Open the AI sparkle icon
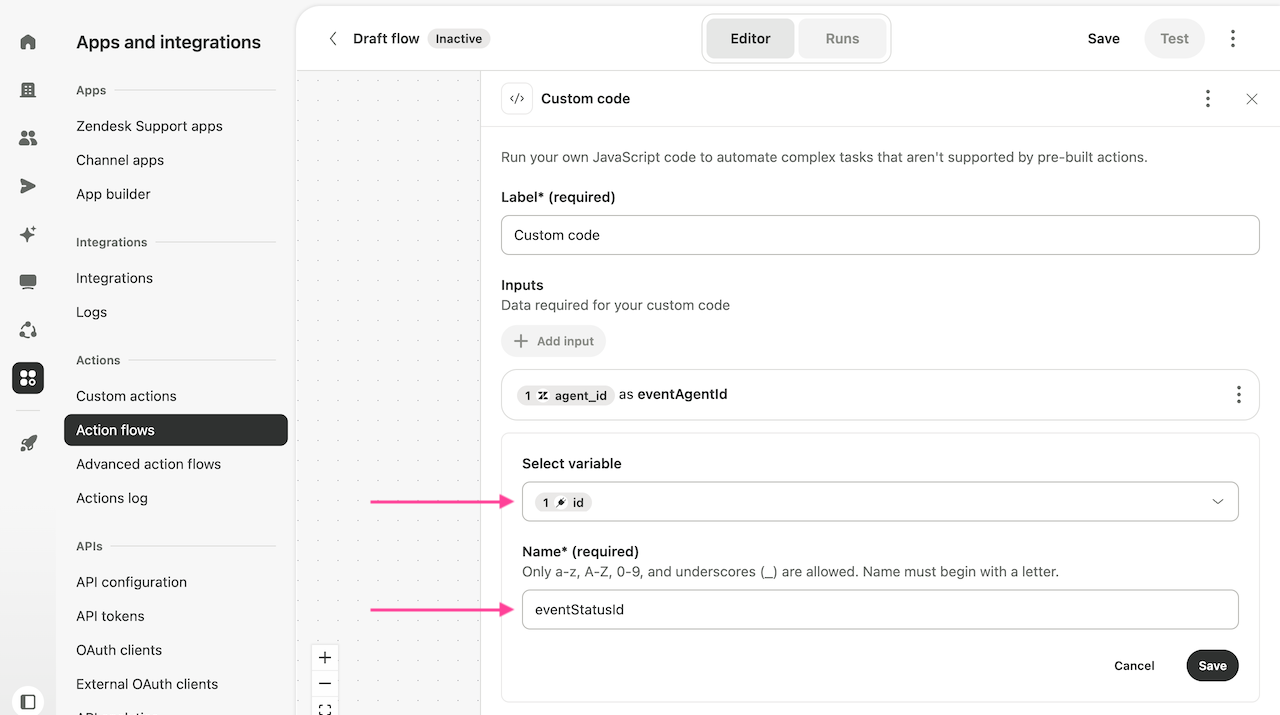The width and height of the screenshot is (1280, 715). point(28,234)
